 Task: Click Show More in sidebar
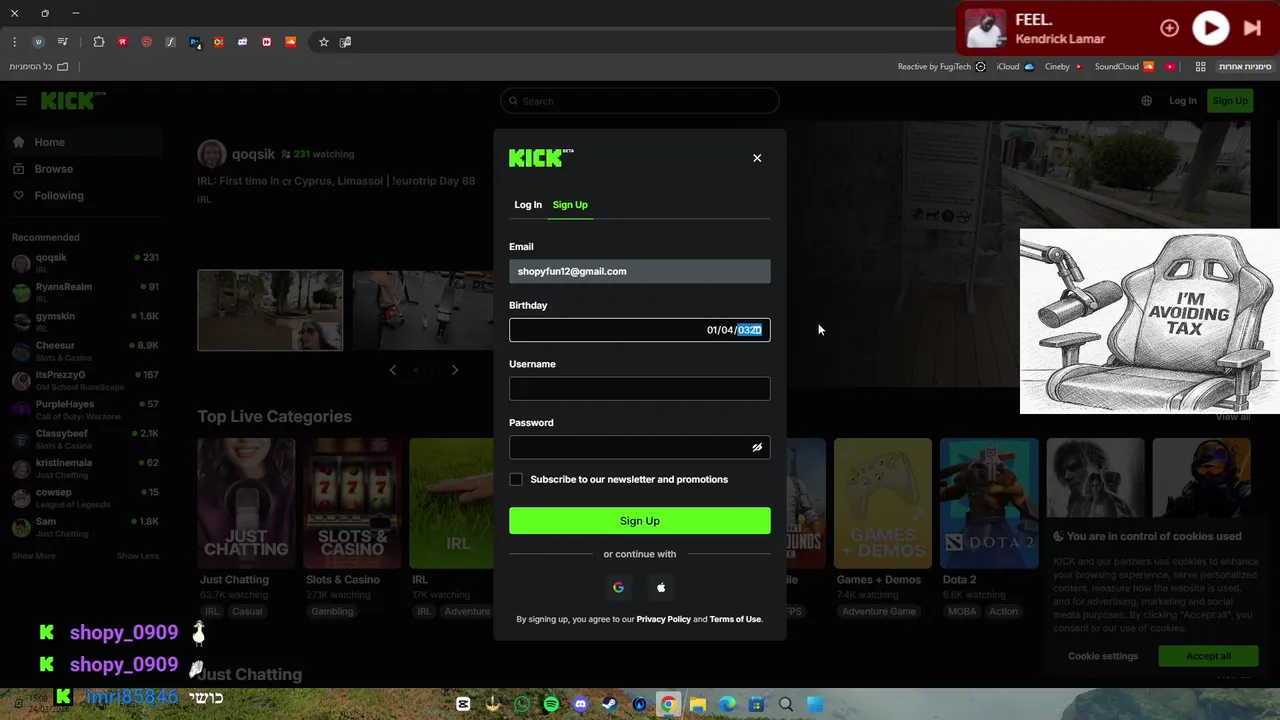tap(34, 556)
